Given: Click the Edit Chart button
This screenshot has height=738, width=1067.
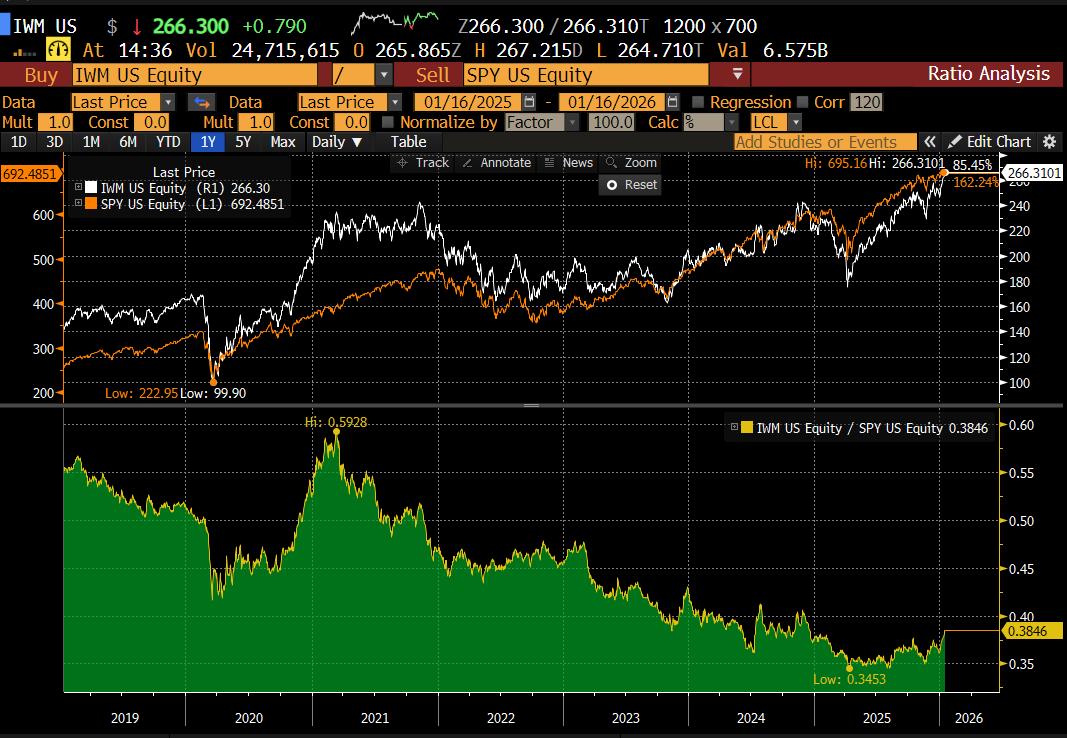Looking at the screenshot, I should [989, 141].
